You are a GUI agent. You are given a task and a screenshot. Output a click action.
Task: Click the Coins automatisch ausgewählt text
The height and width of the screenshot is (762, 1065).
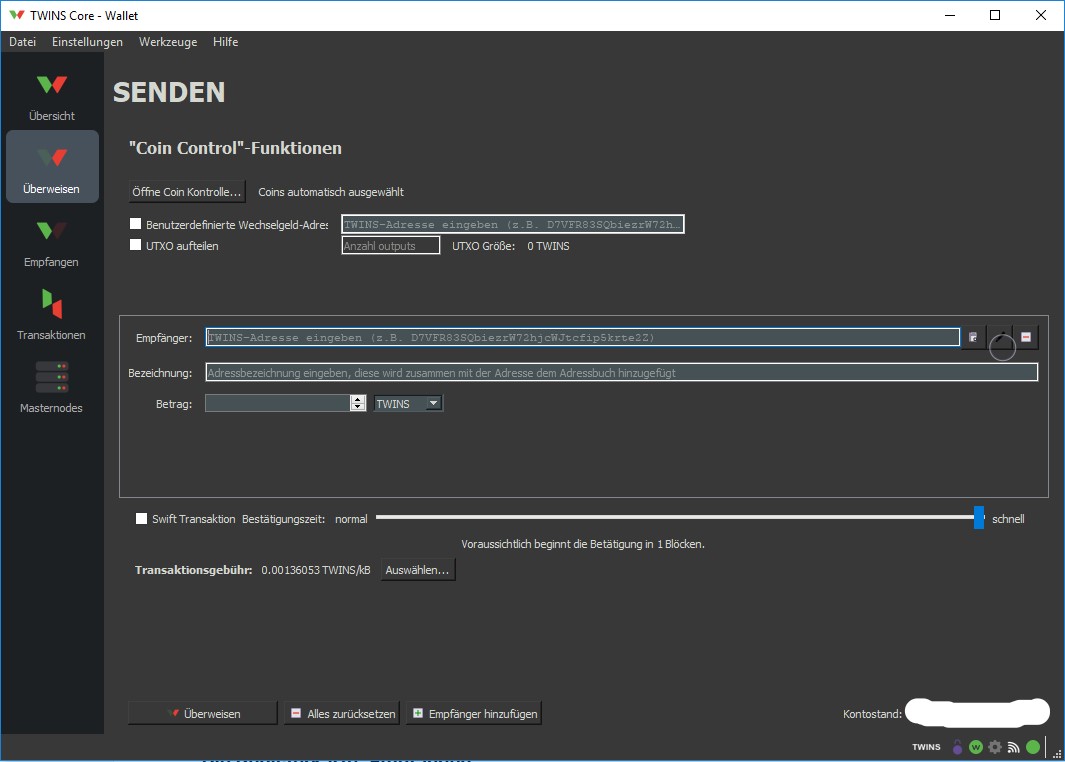coord(331,192)
